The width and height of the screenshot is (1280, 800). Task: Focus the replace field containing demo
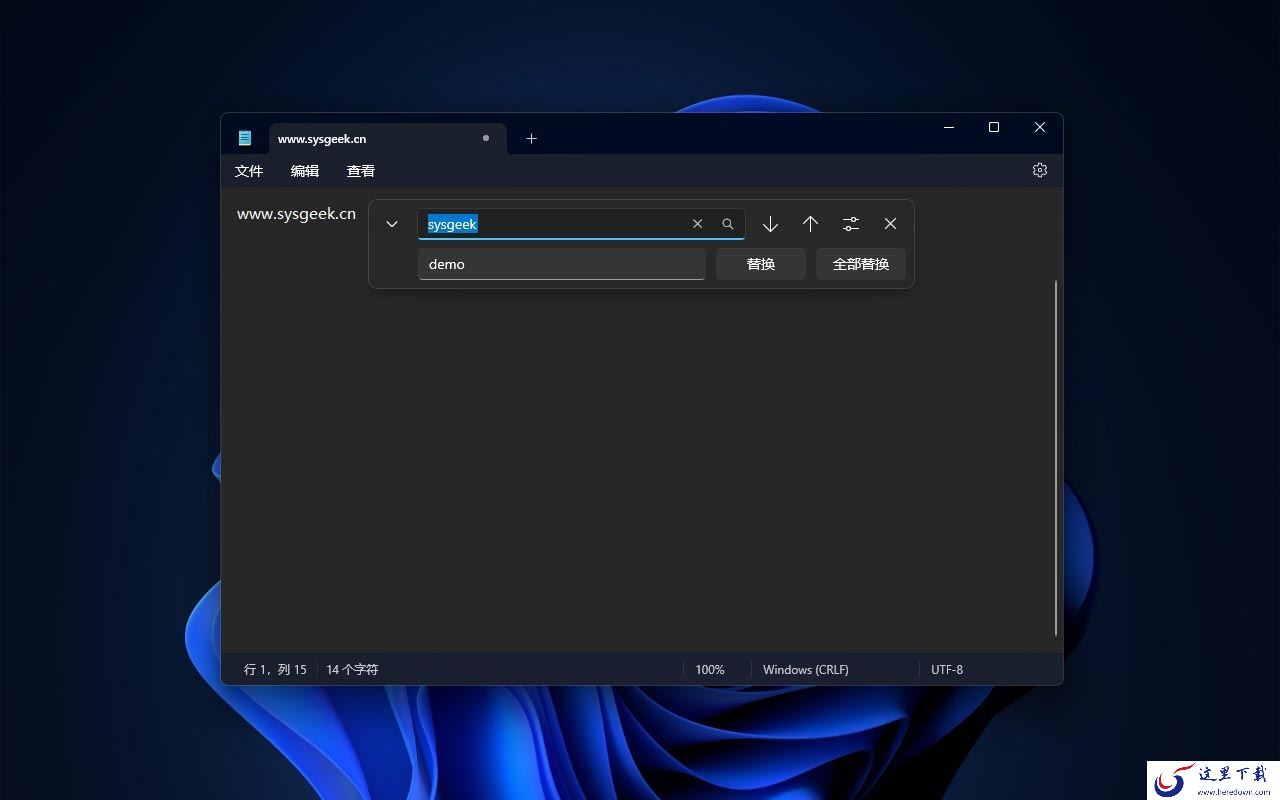562,264
